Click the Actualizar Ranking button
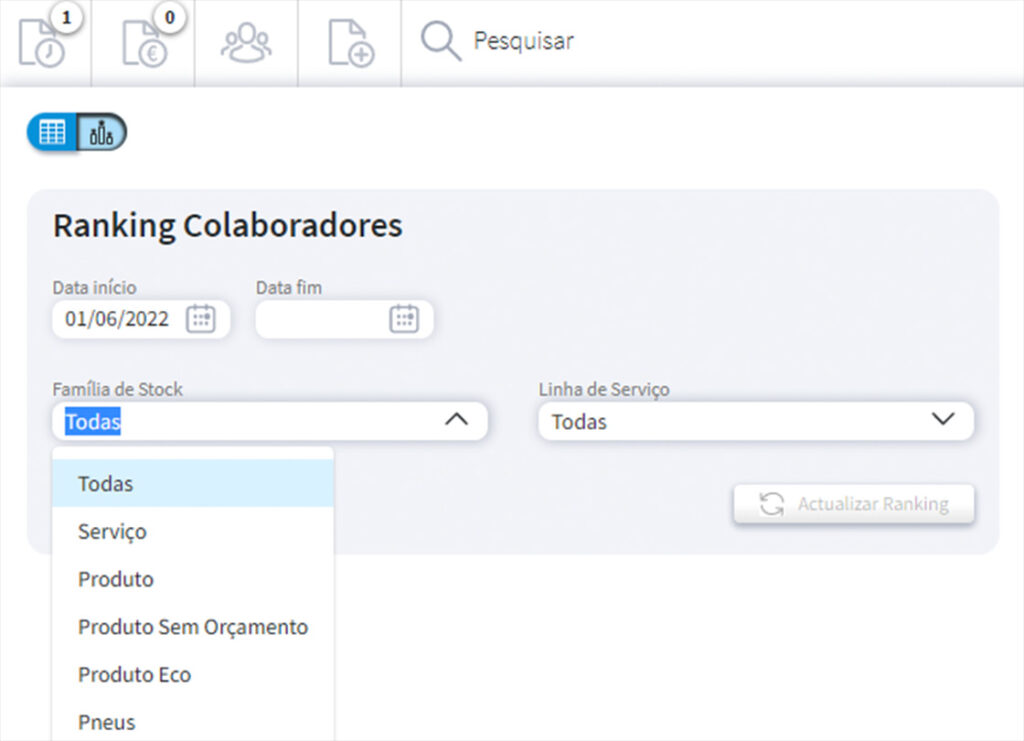 [x=854, y=504]
